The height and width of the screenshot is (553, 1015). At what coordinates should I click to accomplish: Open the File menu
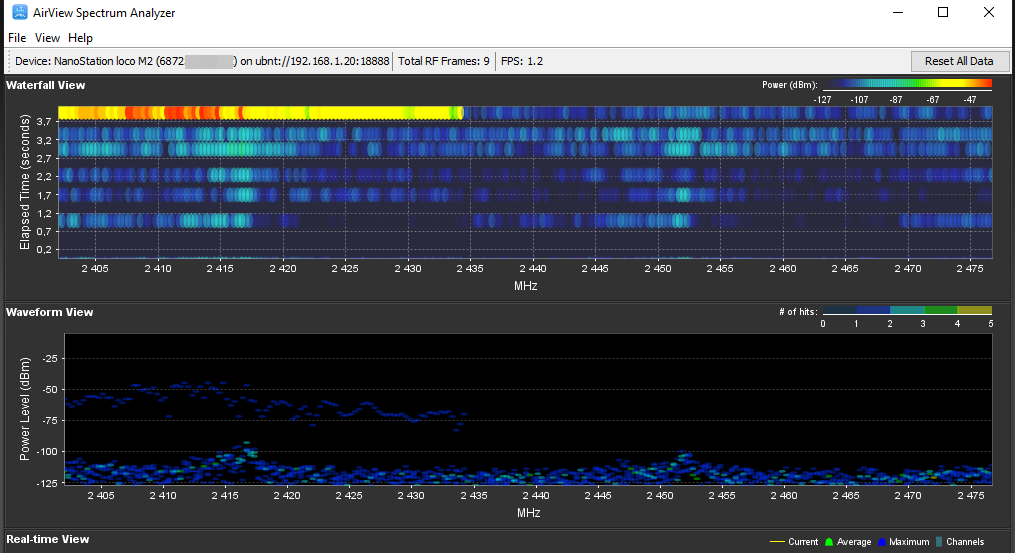[17, 38]
